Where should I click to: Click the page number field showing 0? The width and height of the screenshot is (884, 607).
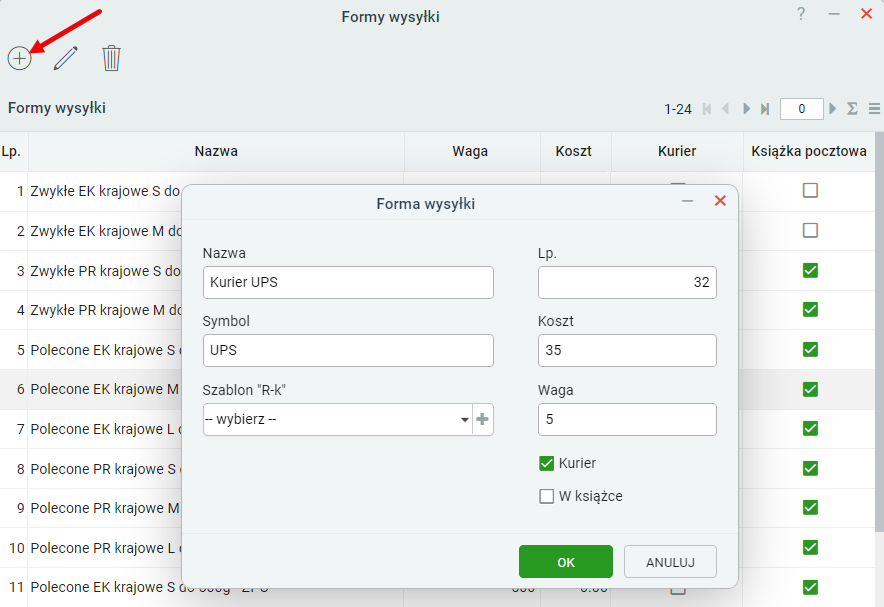tap(801, 109)
